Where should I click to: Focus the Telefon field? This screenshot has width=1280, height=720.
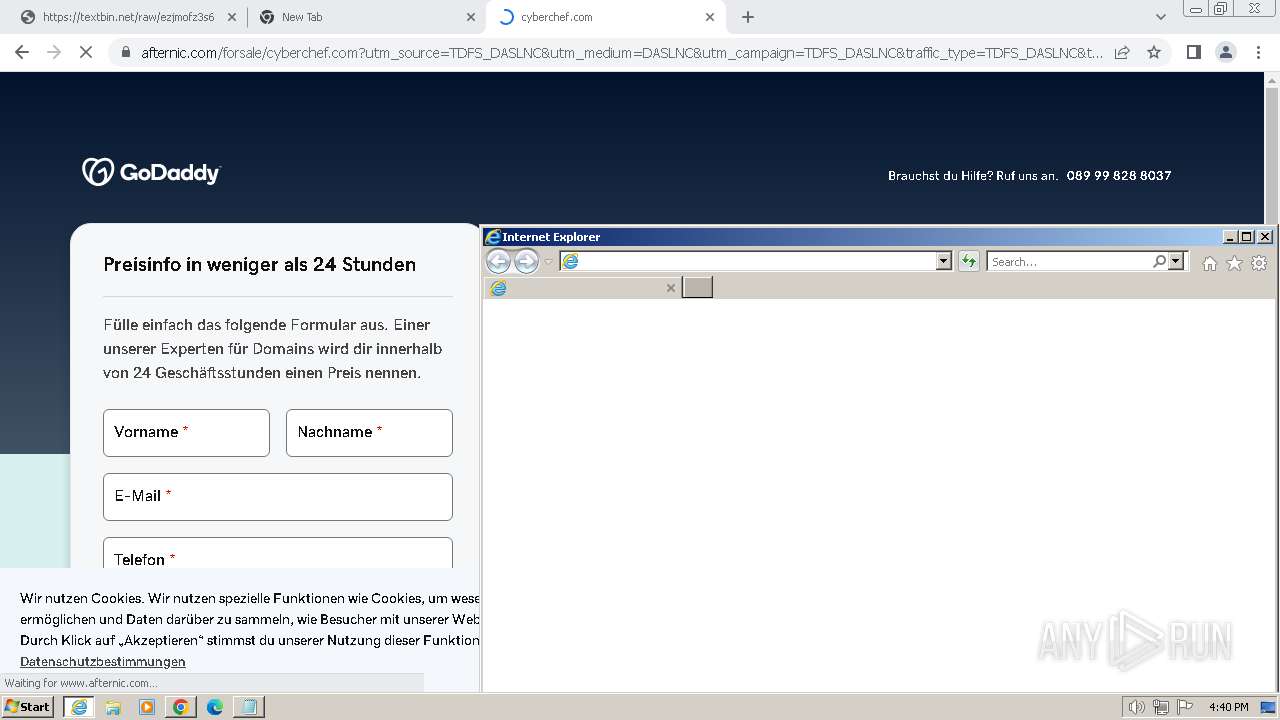click(x=278, y=553)
